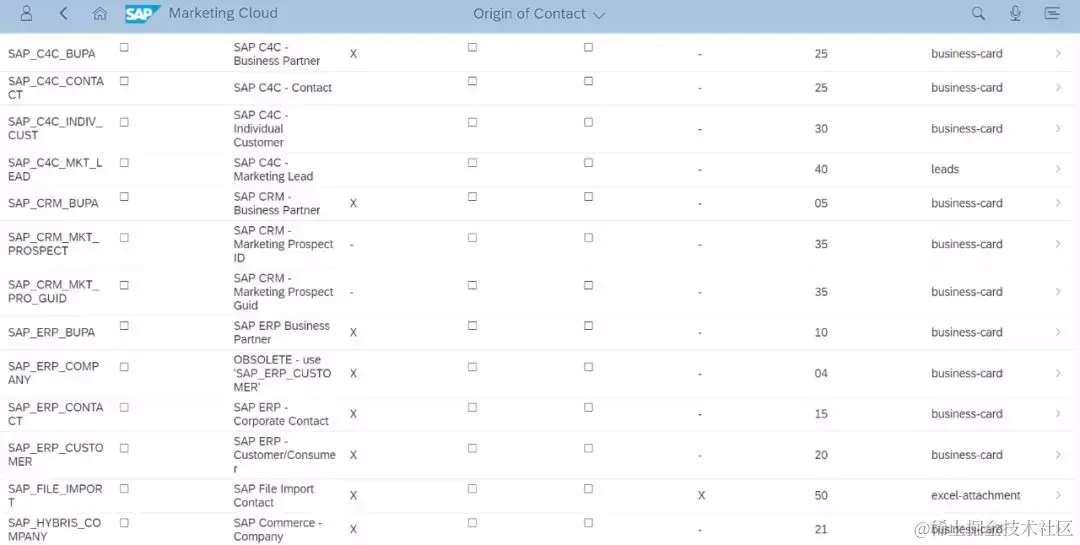Viewport: 1080px width, 545px height.
Task: Activate the microphone voice input icon
Action: (x=1015, y=13)
